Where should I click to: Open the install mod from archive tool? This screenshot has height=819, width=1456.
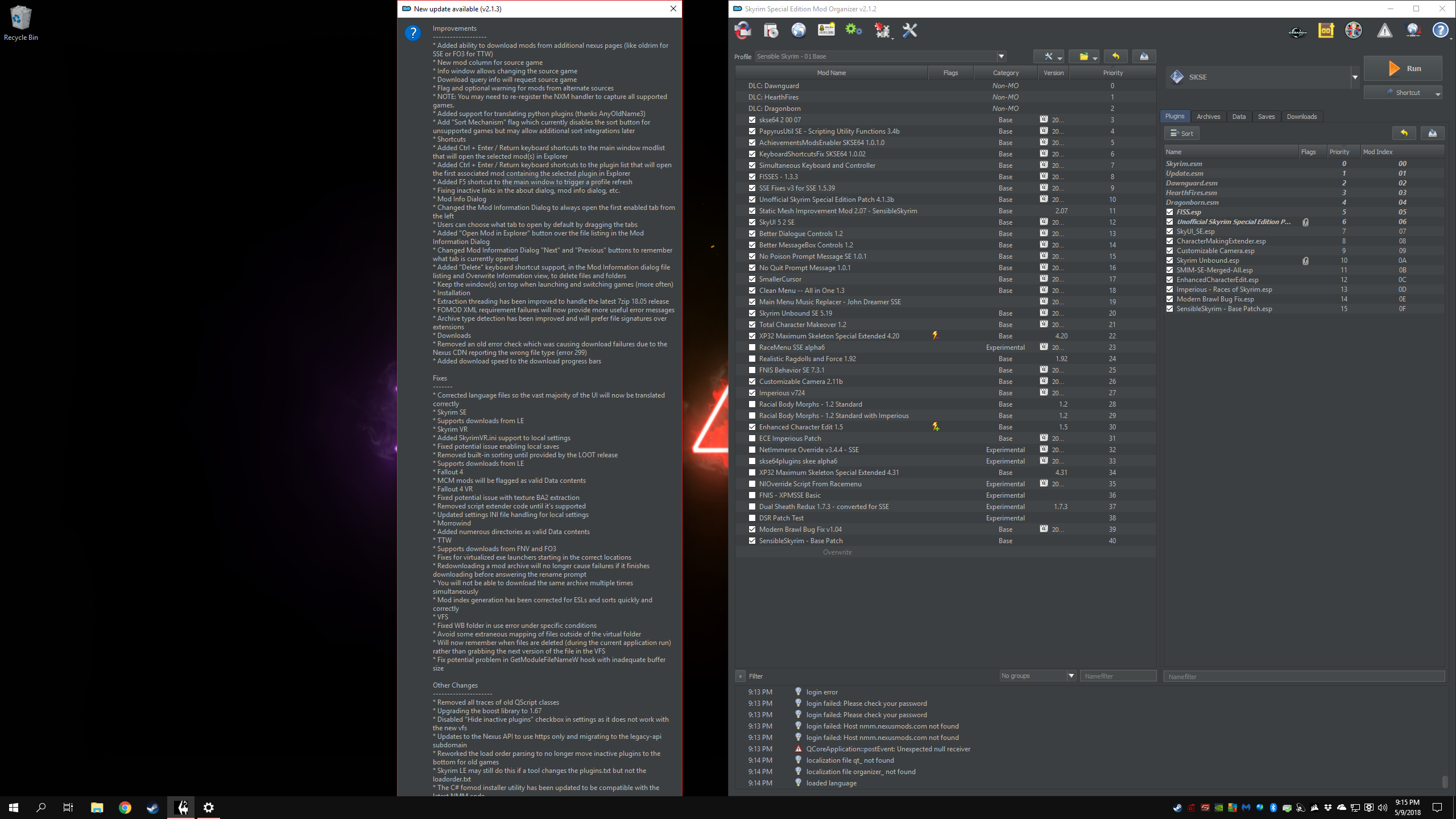(x=771, y=30)
